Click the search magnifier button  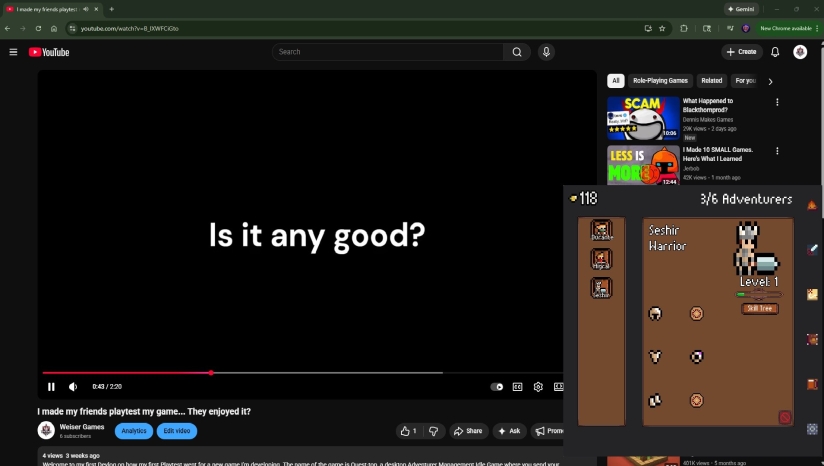tap(517, 52)
